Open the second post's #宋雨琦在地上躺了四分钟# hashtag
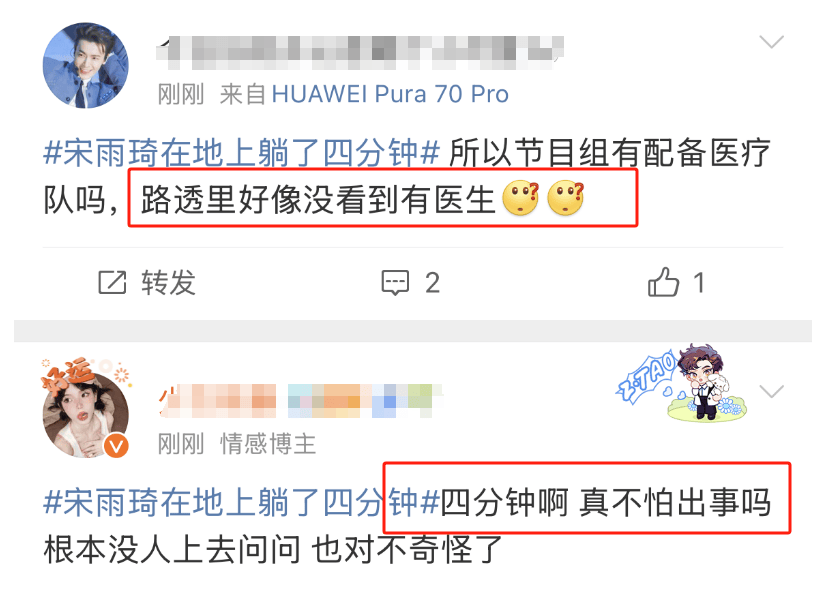This screenshot has height=596, width=829. [x=242, y=502]
